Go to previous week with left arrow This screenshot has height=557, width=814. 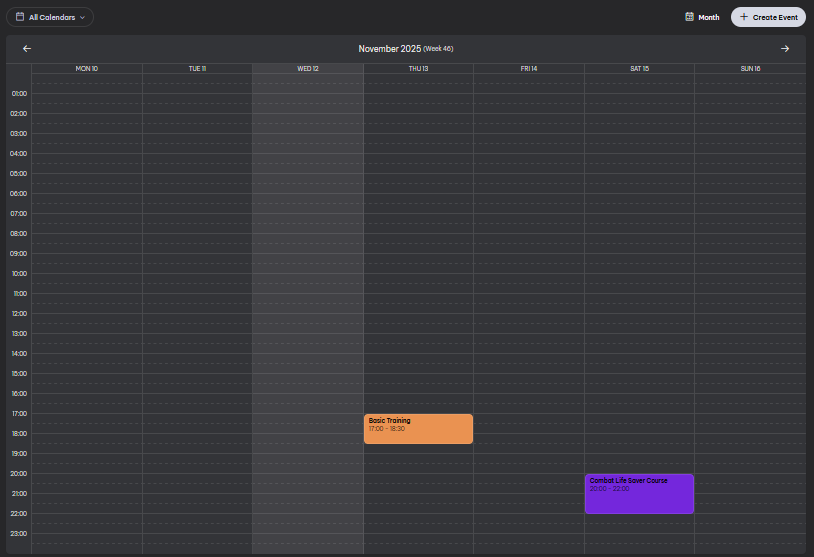[27, 49]
